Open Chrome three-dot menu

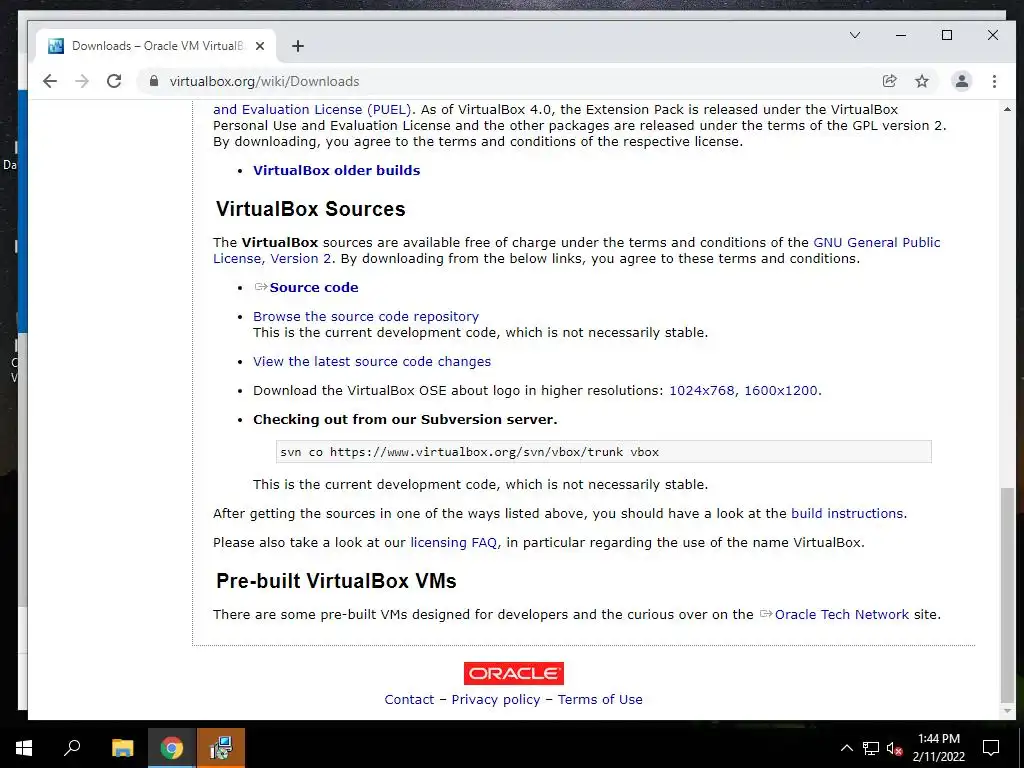(x=994, y=81)
